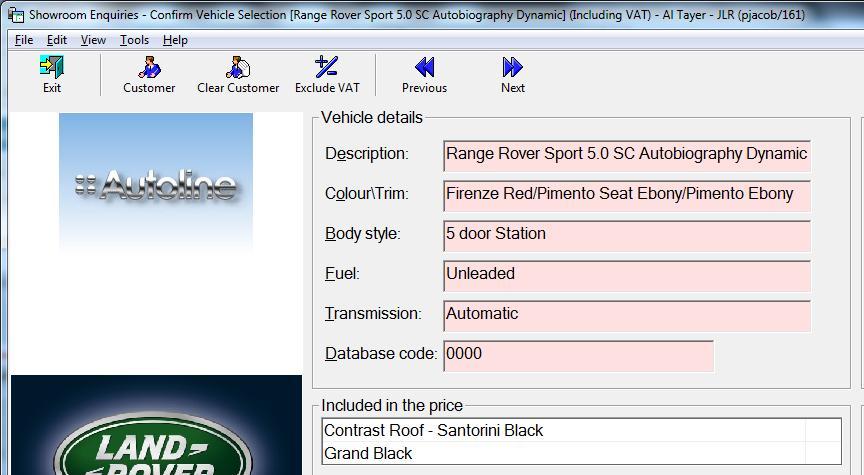864x475 pixels.
Task: Open the Edit menu
Action: pyautogui.click(x=57, y=40)
